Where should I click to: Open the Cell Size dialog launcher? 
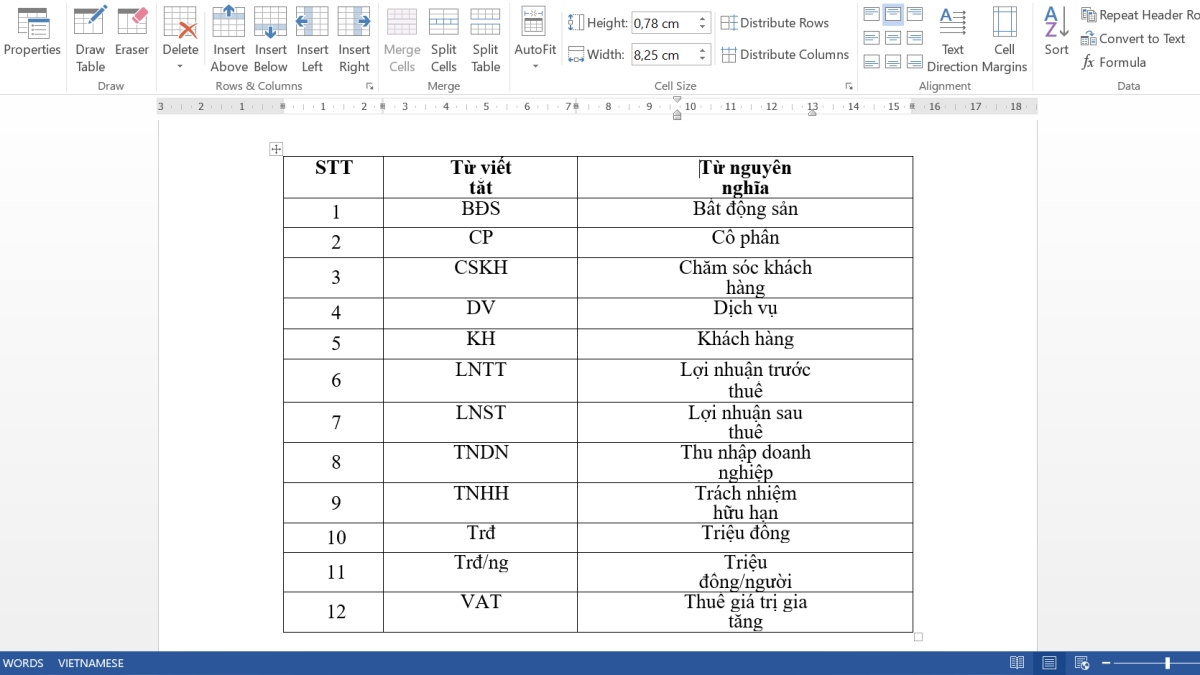coord(849,86)
